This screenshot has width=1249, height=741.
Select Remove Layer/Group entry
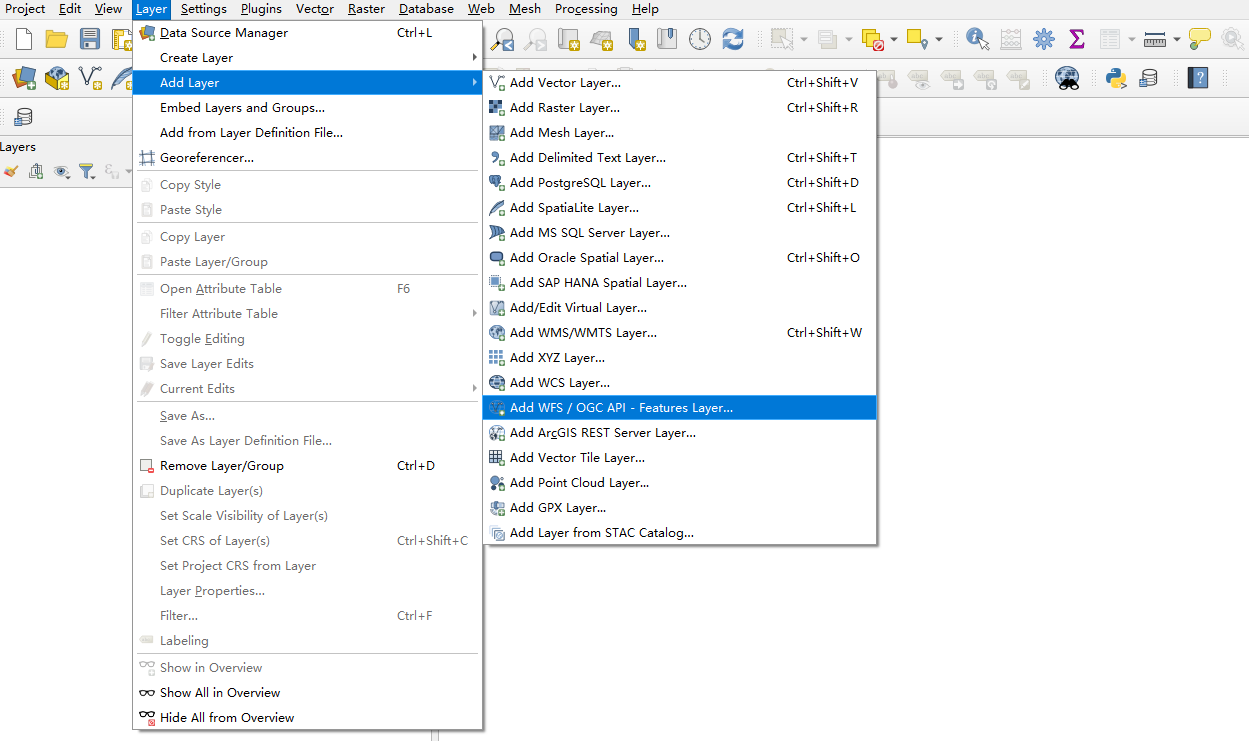pyautogui.click(x=308, y=465)
